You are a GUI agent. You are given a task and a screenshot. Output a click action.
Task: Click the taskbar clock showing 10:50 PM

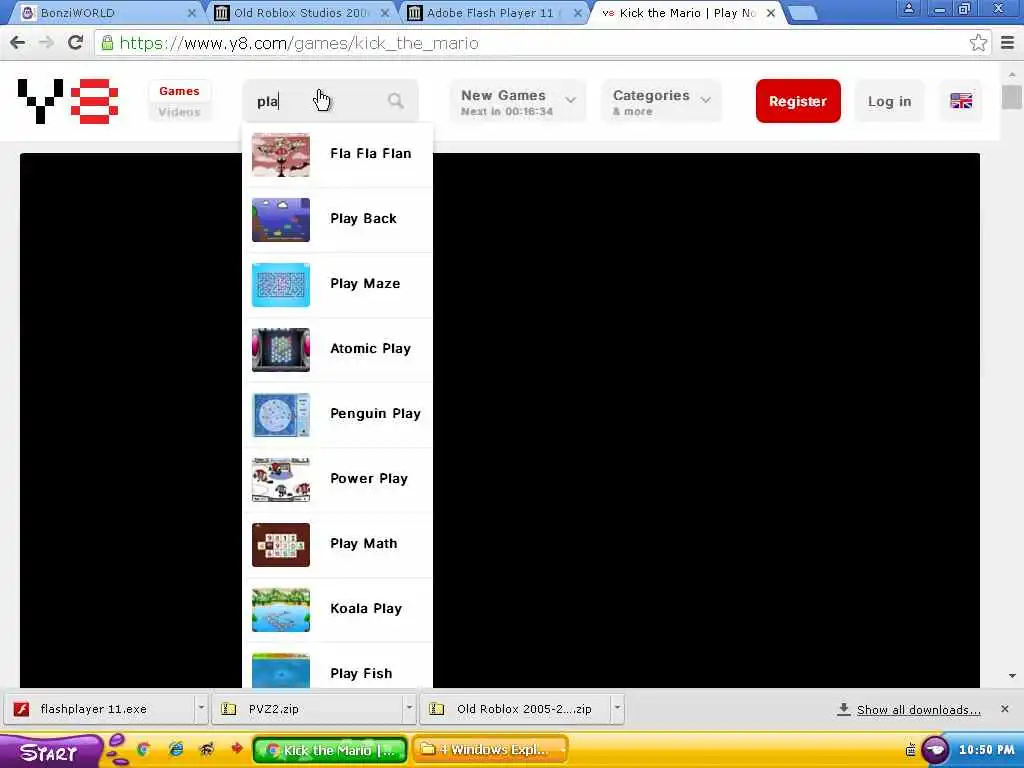[986, 750]
